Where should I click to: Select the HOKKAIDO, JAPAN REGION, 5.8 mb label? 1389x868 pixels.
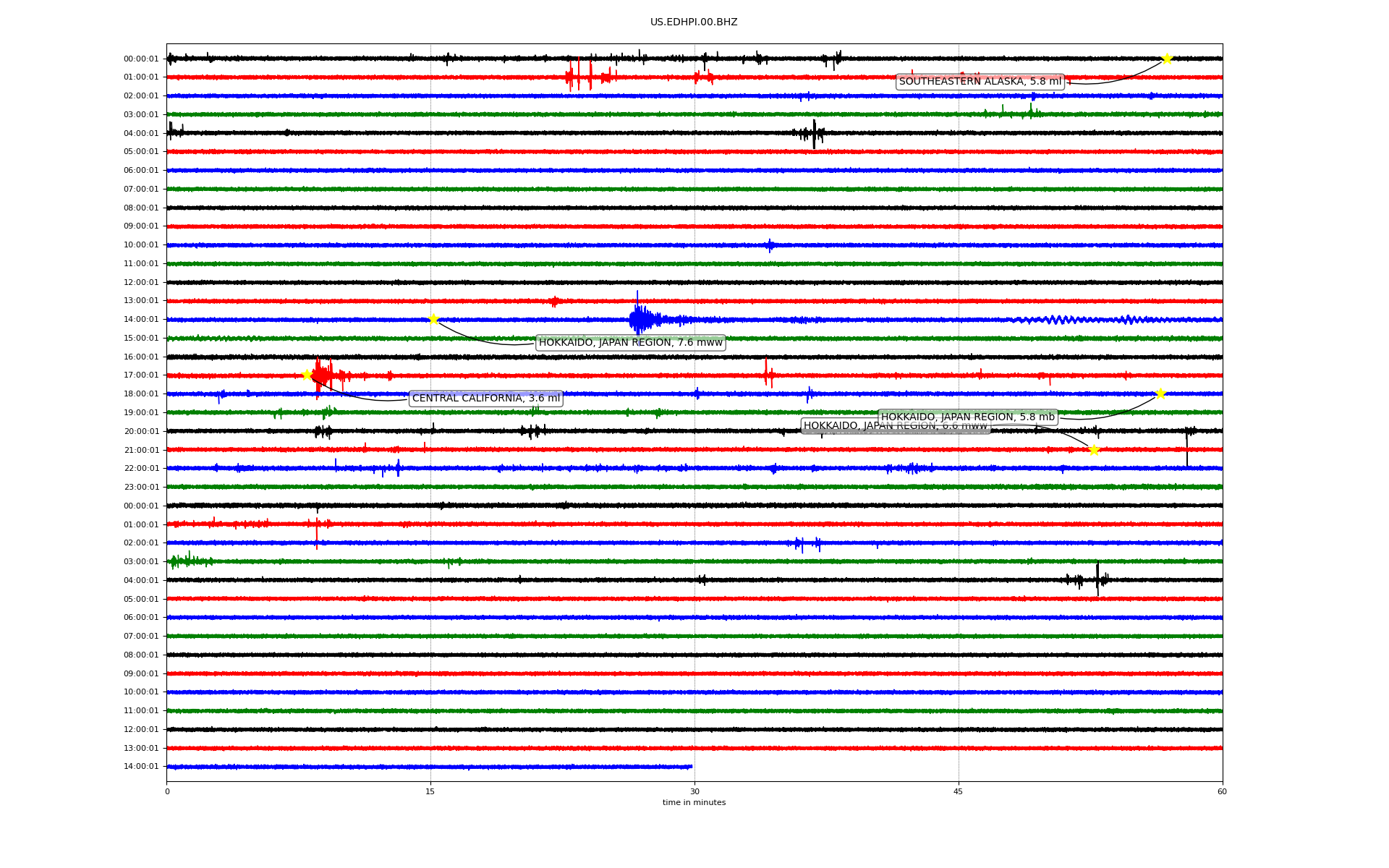click(x=967, y=417)
